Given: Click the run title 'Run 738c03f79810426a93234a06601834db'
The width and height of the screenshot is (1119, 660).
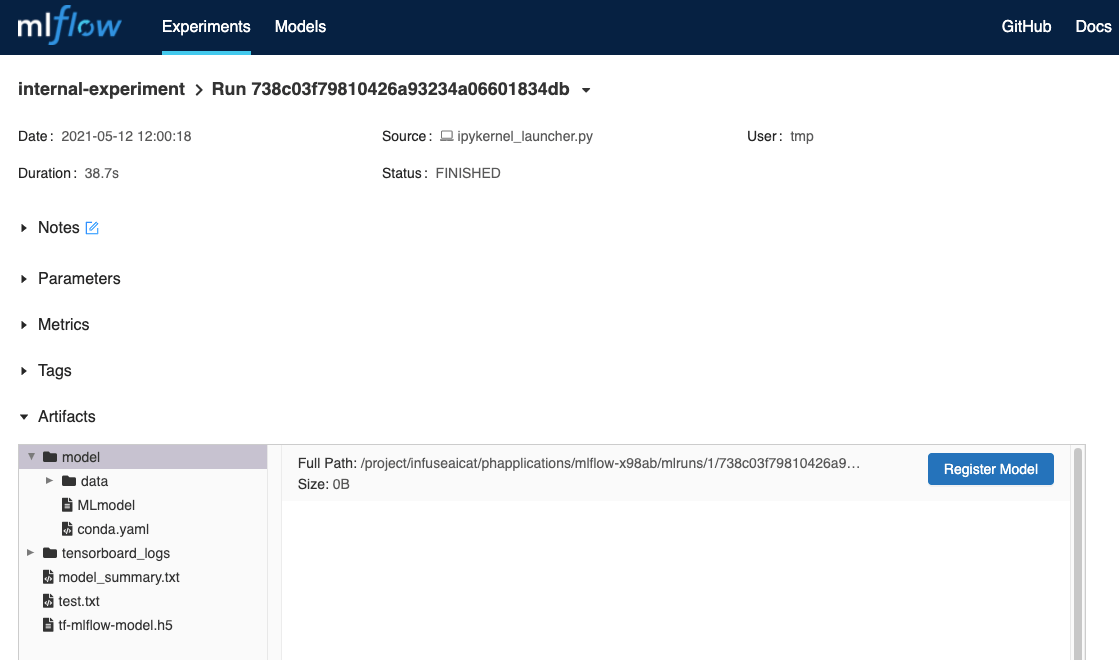Looking at the screenshot, I should pos(390,89).
